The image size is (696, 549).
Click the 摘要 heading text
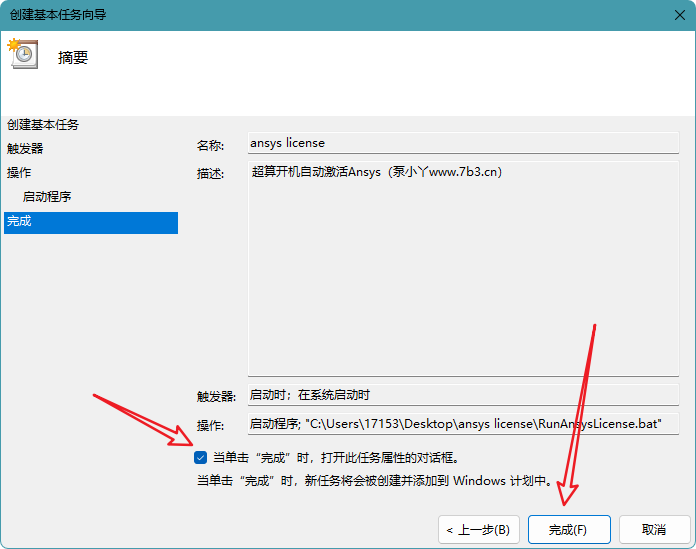pos(73,58)
